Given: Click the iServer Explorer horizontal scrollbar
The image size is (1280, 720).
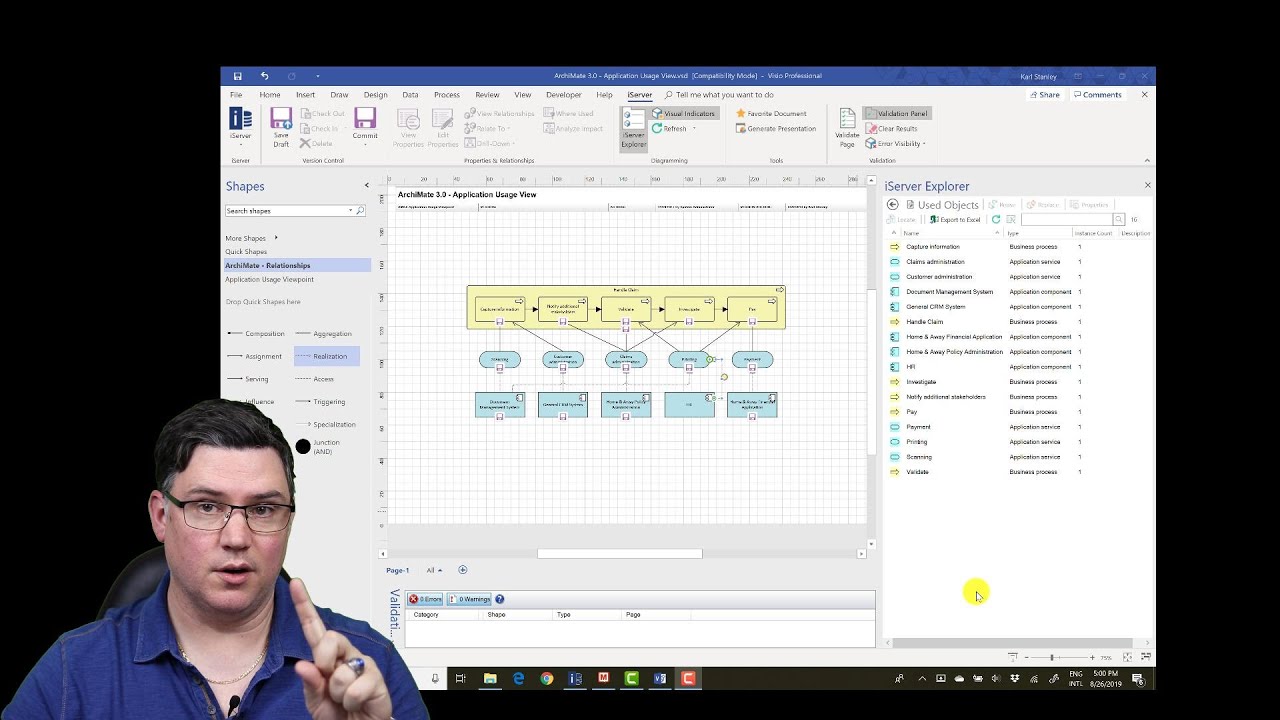Looking at the screenshot, I should tap(1012, 643).
